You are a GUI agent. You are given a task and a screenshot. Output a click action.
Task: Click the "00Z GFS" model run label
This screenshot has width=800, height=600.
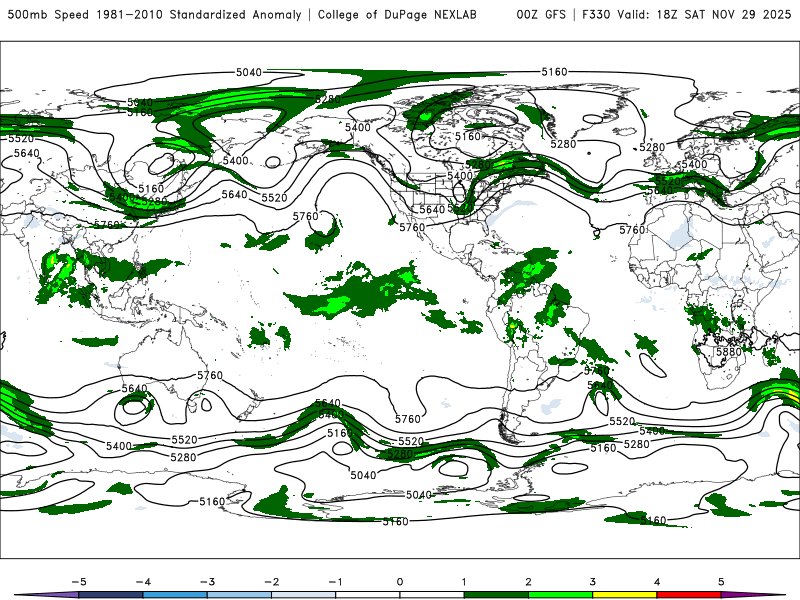click(541, 14)
